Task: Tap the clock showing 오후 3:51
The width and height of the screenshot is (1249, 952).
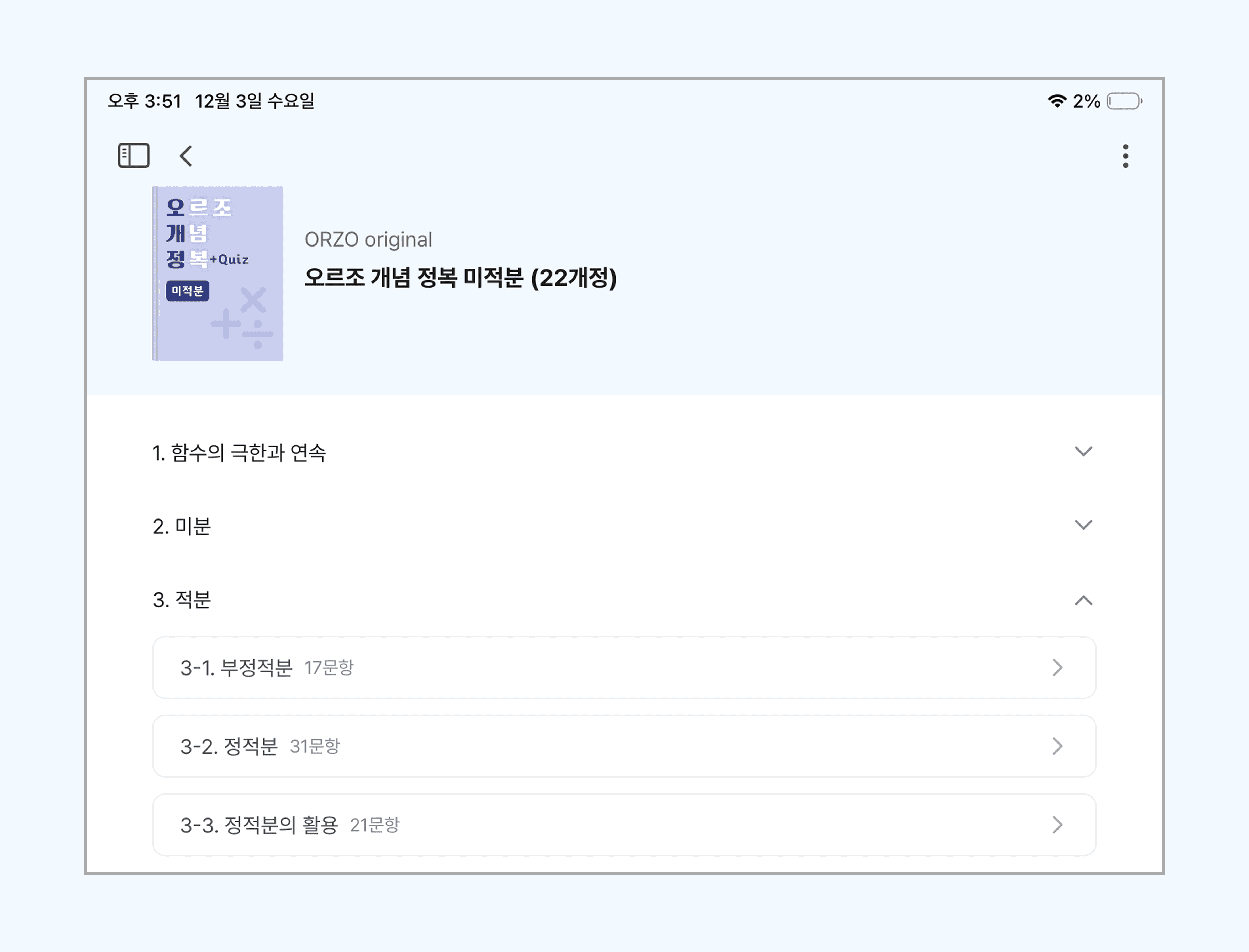Action: pos(144,101)
